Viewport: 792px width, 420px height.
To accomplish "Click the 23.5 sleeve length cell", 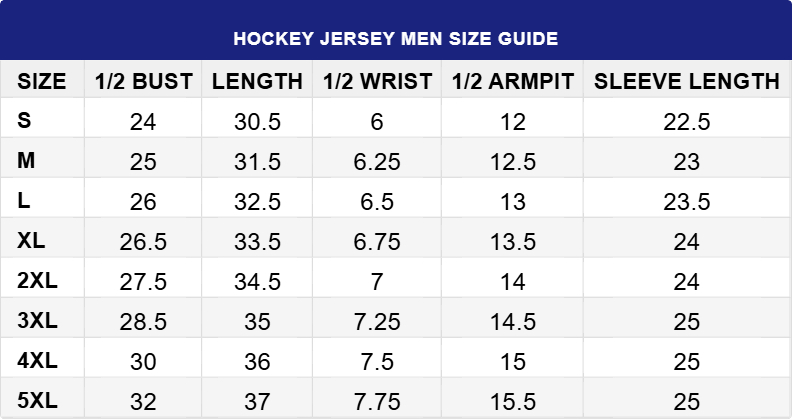I will (x=686, y=202).
